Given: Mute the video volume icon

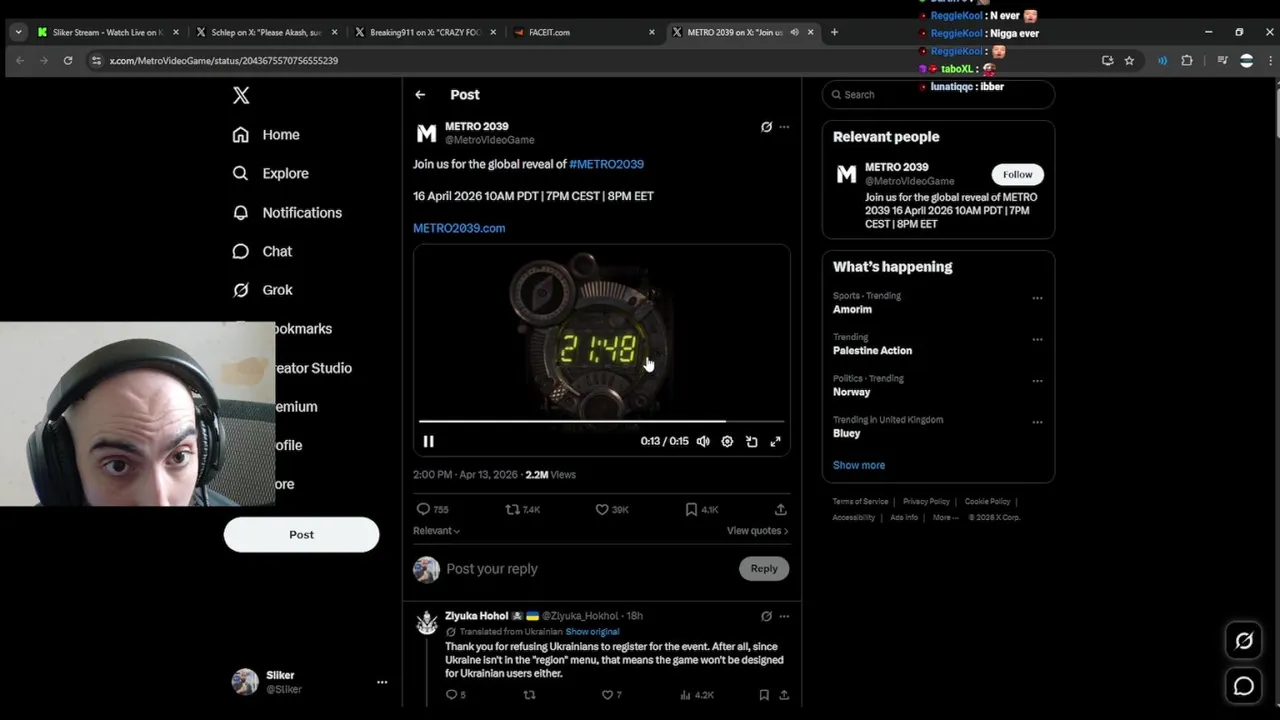Looking at the screenshot, I should [x=703, y=441].
